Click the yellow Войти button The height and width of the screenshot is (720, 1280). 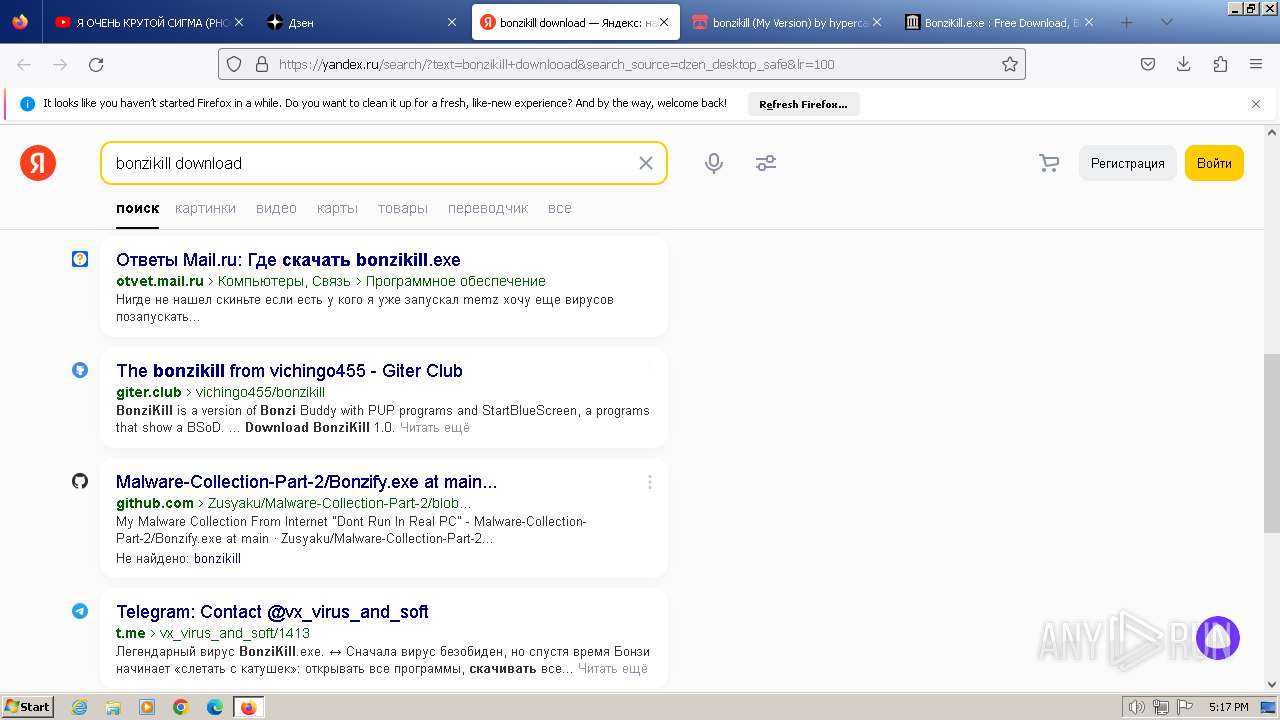tap(1214, 163)
